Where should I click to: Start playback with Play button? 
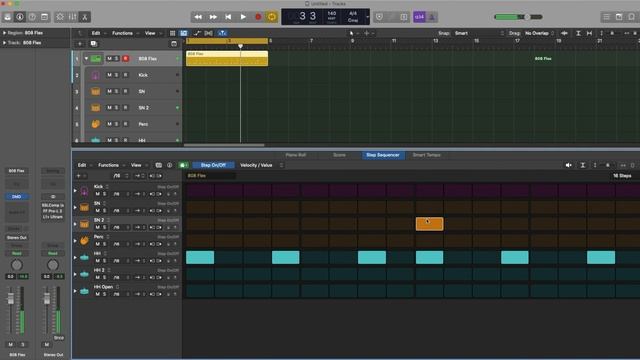click(243, 17)
